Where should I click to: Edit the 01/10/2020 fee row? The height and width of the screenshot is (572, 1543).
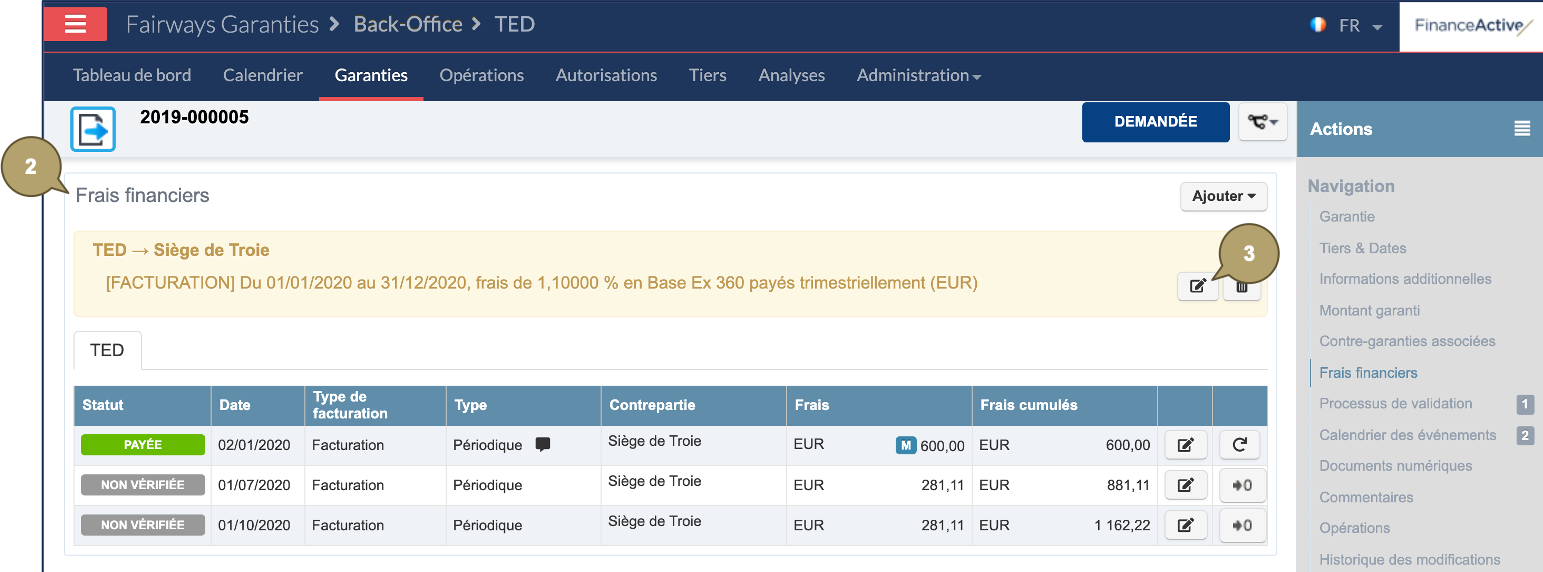coord(1185,525)
